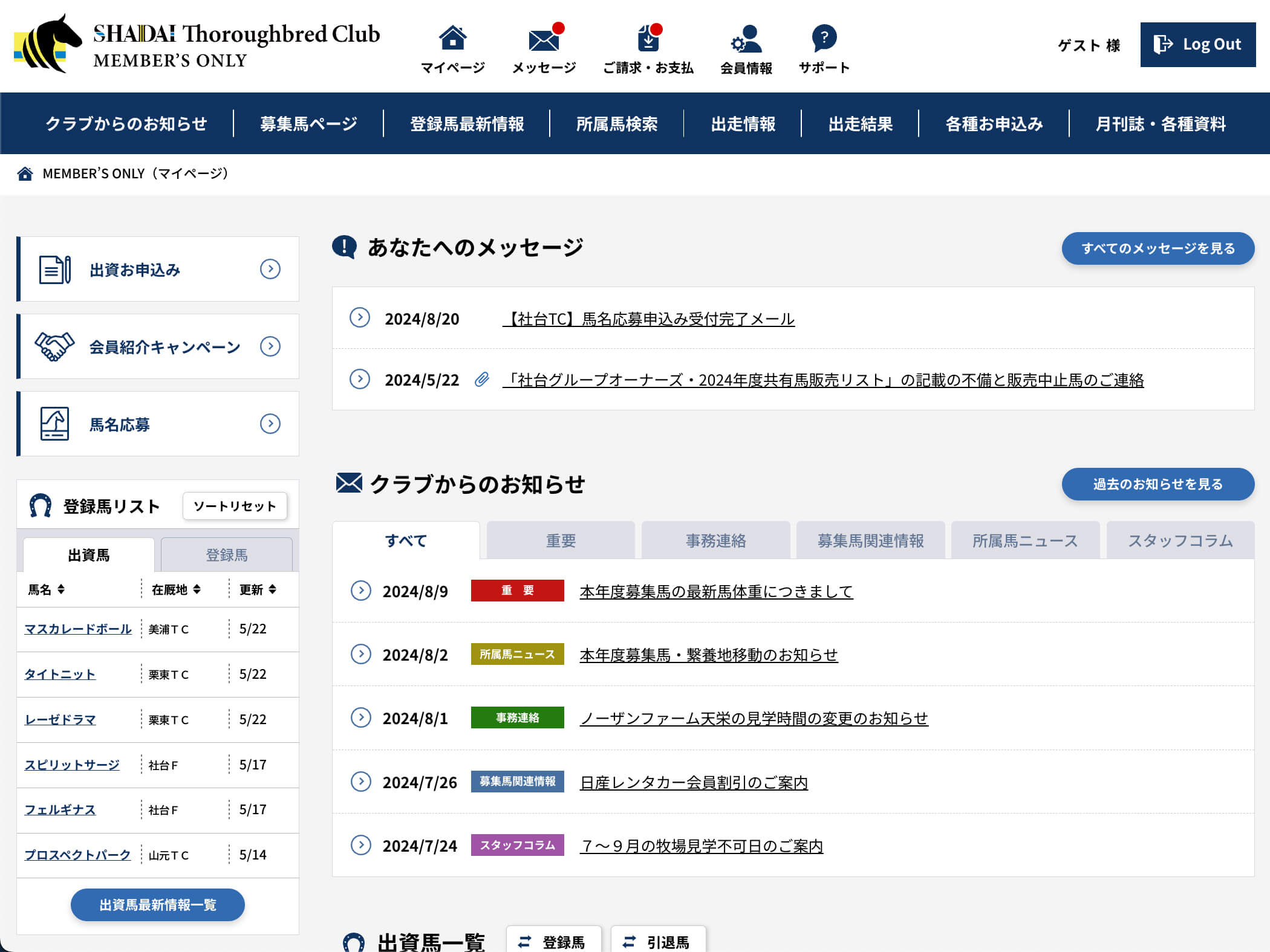This screenshot has height=952, width=1270.
Task: Toggle to retired horses (引退馬) swap button
Action: coord(658,941)
